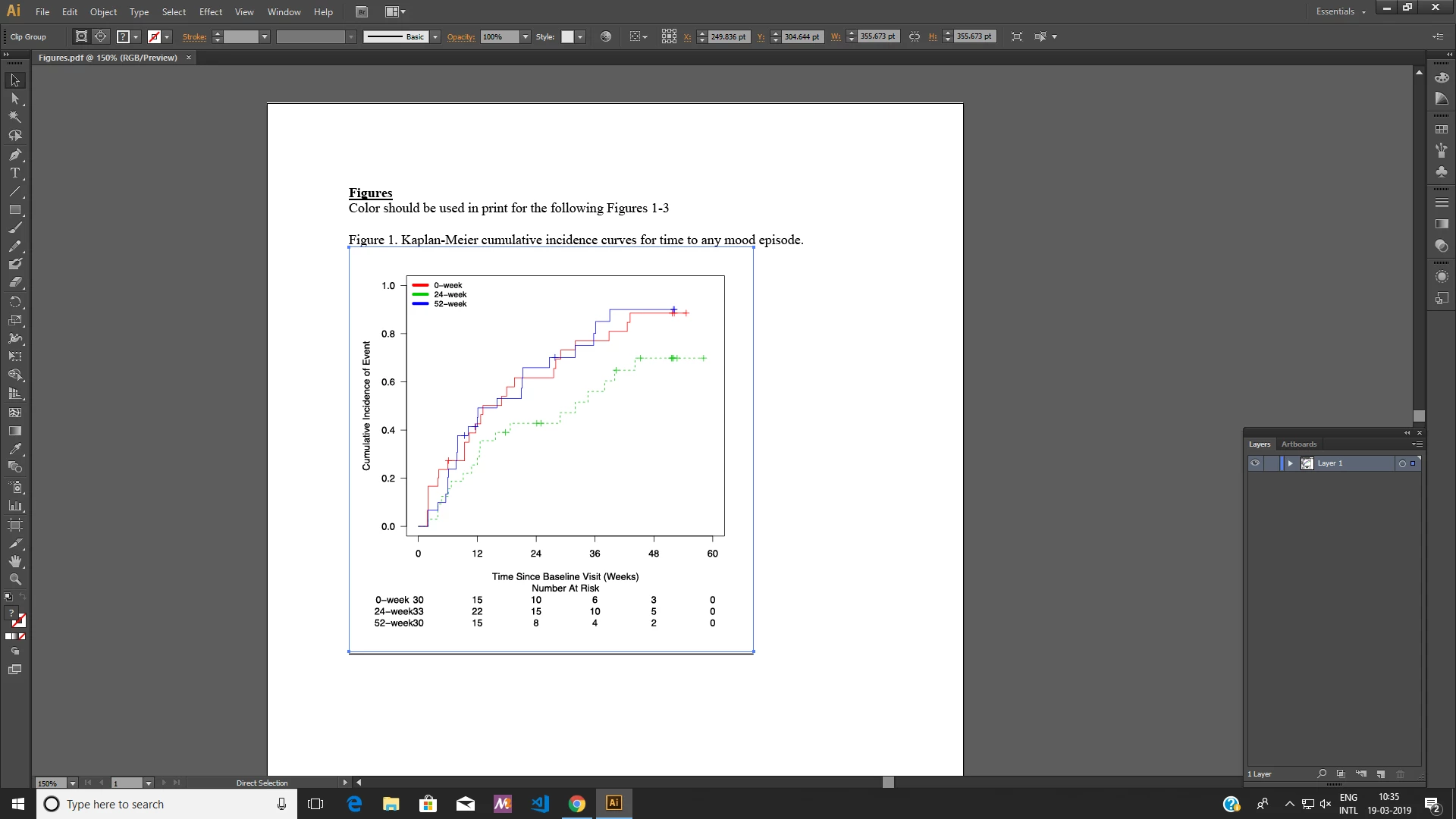
Task: Select the Paintbrush tool
Action: 14,228
